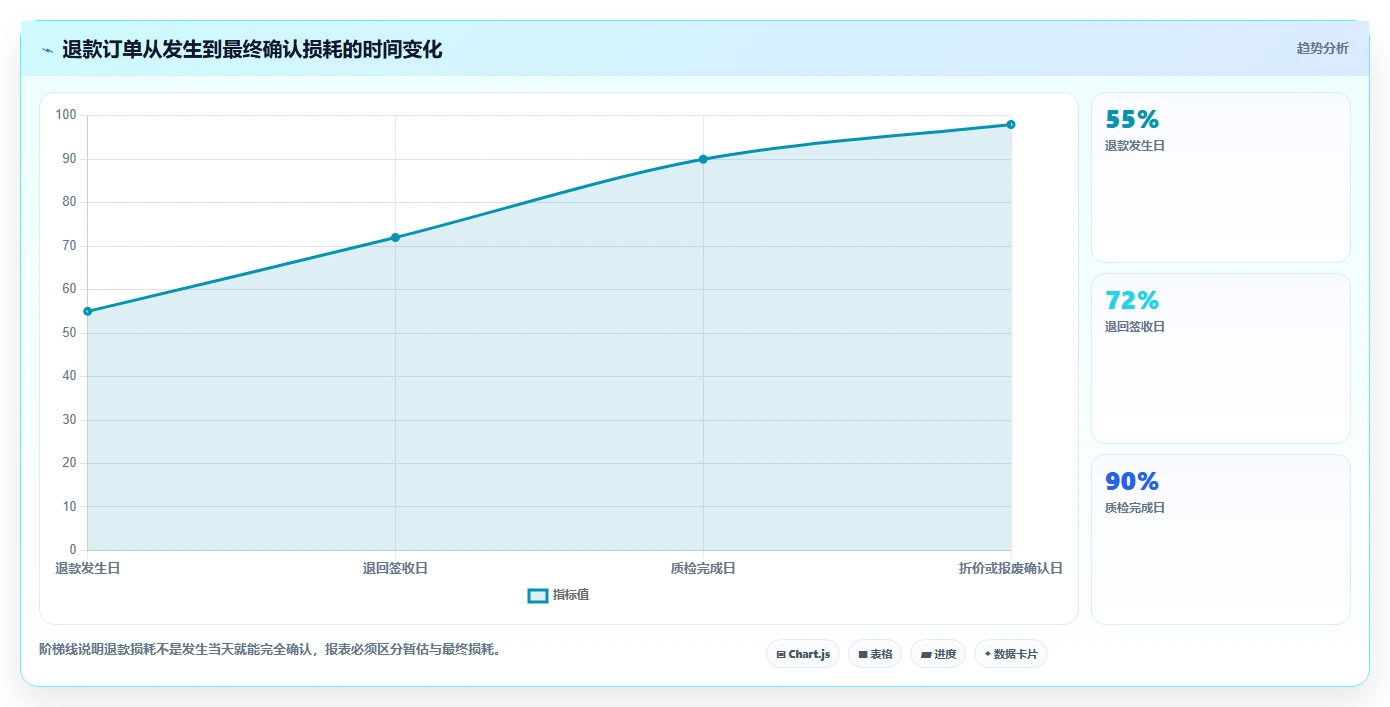Click y-axis value 50
1390x707 pixels.
pyautogui.click(x=69, y=332)
